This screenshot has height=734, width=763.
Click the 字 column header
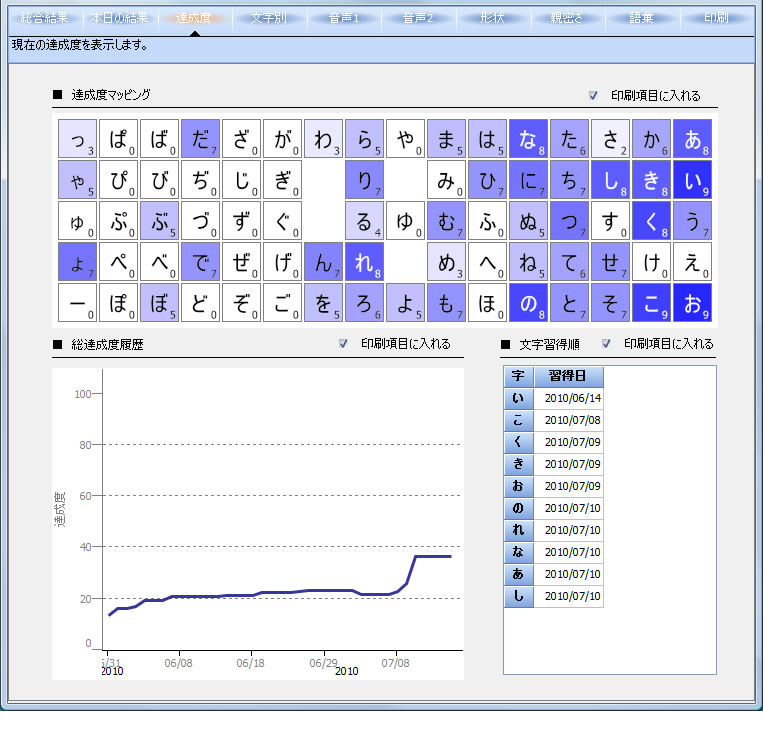click(517, 376)
